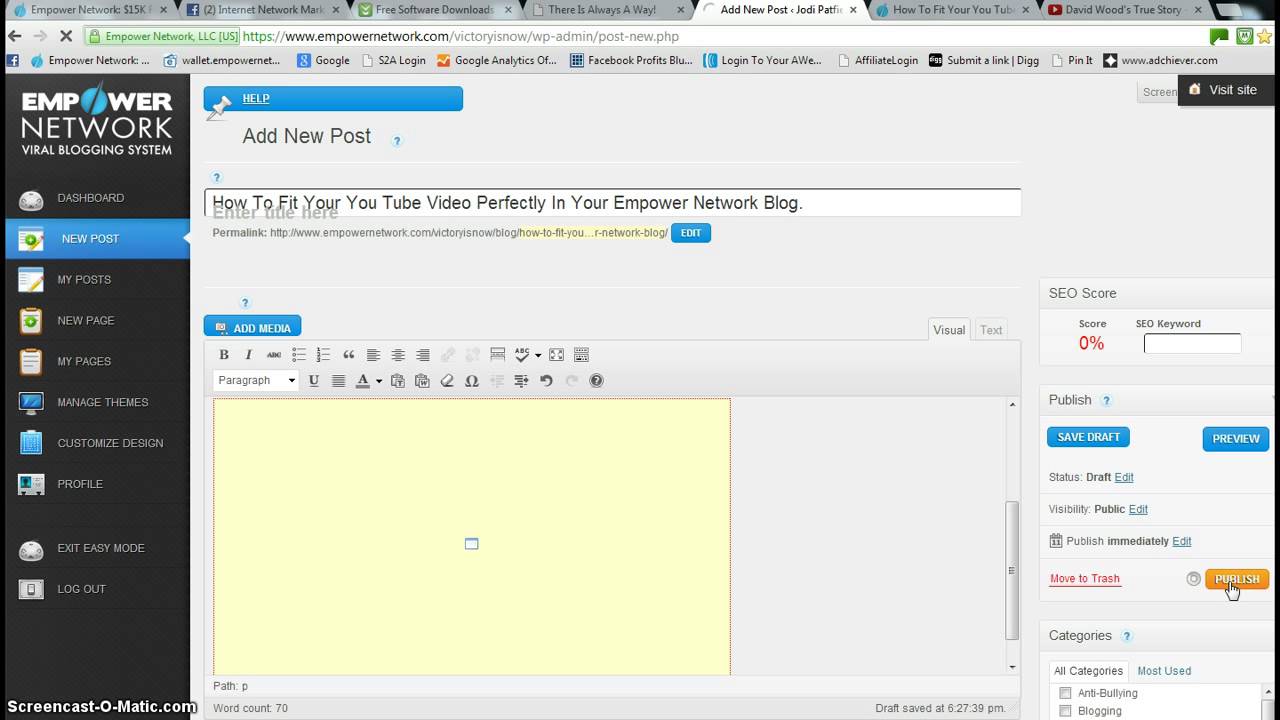Indent the paragraph

(521, 380)
